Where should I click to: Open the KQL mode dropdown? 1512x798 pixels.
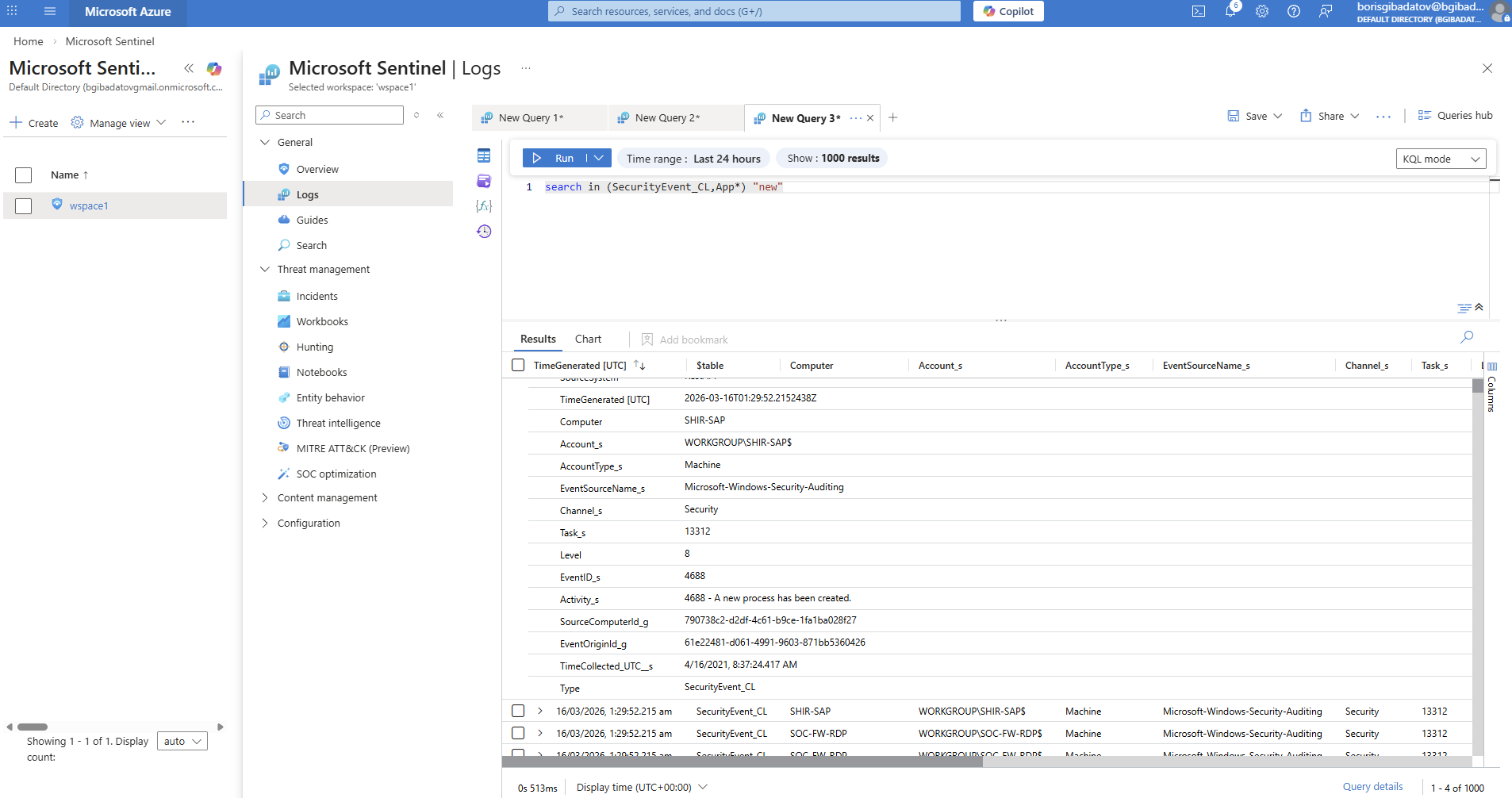1441,159
